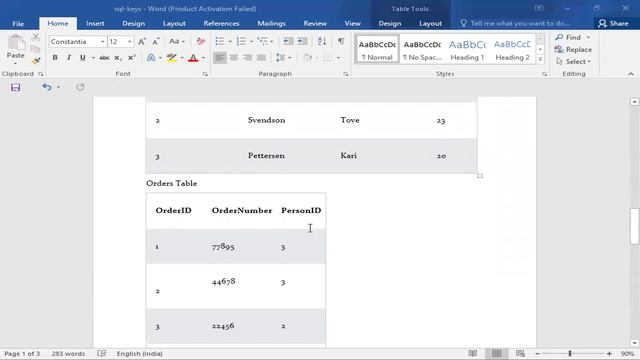Apply text highlight color
Image resolution: width=640 pixels, height=360 pixels.
172,58
